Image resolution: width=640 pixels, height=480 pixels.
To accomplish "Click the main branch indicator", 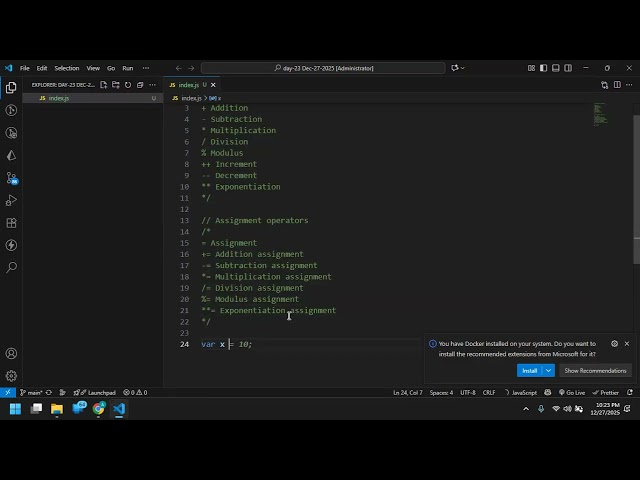I will coord(31,393).
